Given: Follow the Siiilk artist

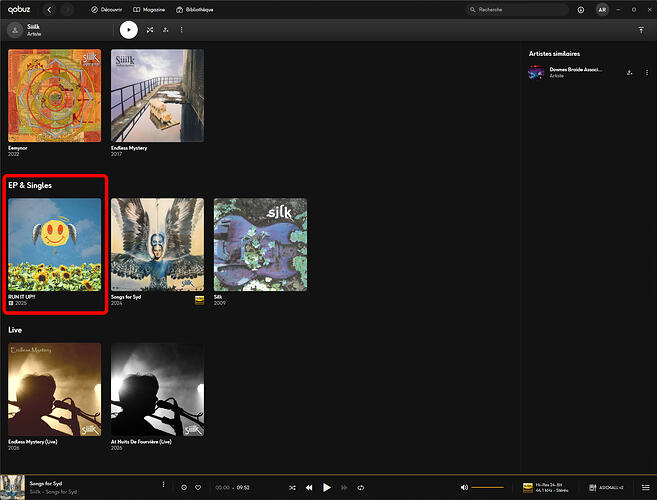Looking at the screenshot, I should (x=166, y=30).
